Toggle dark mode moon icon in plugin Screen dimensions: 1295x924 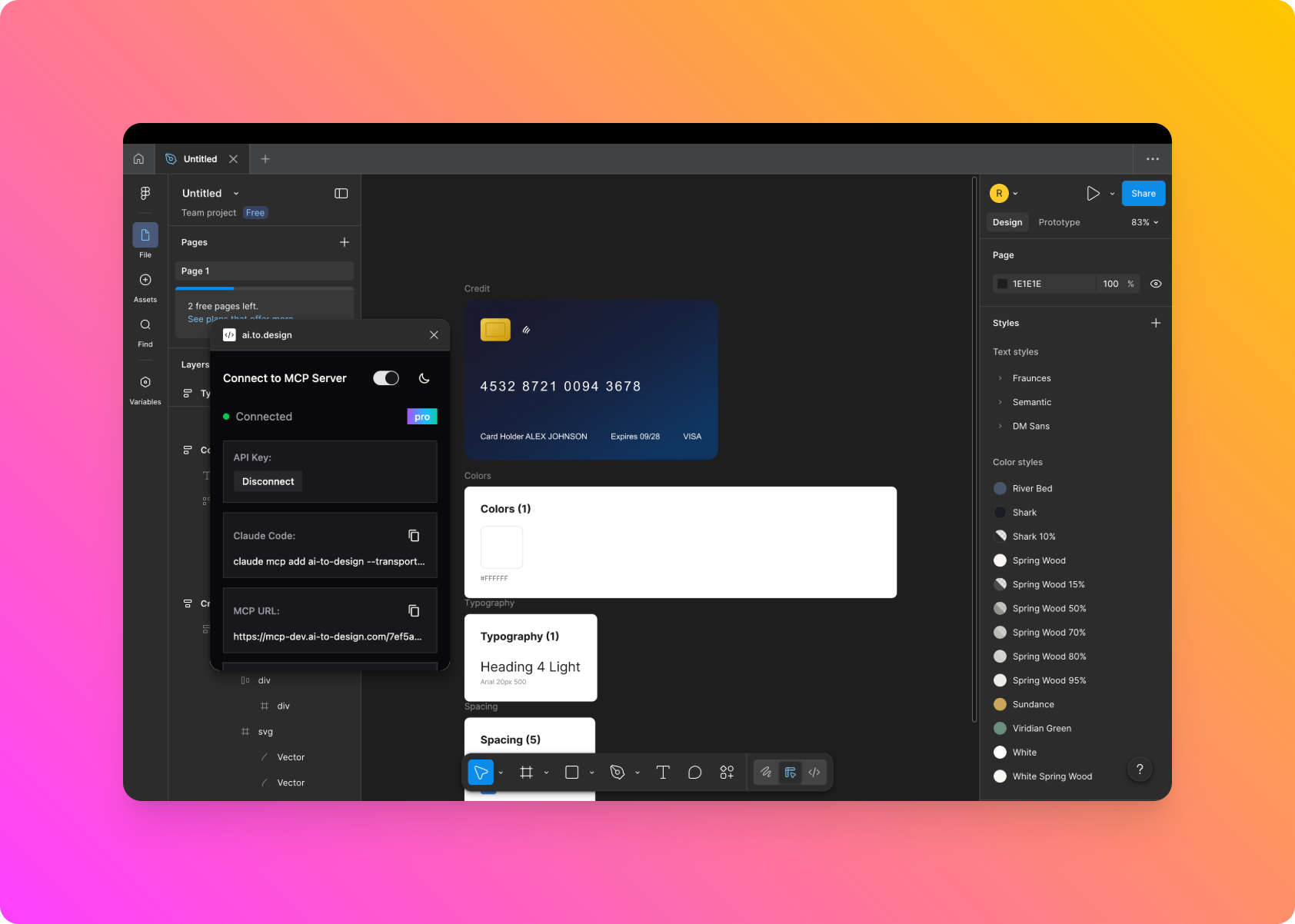424,378
